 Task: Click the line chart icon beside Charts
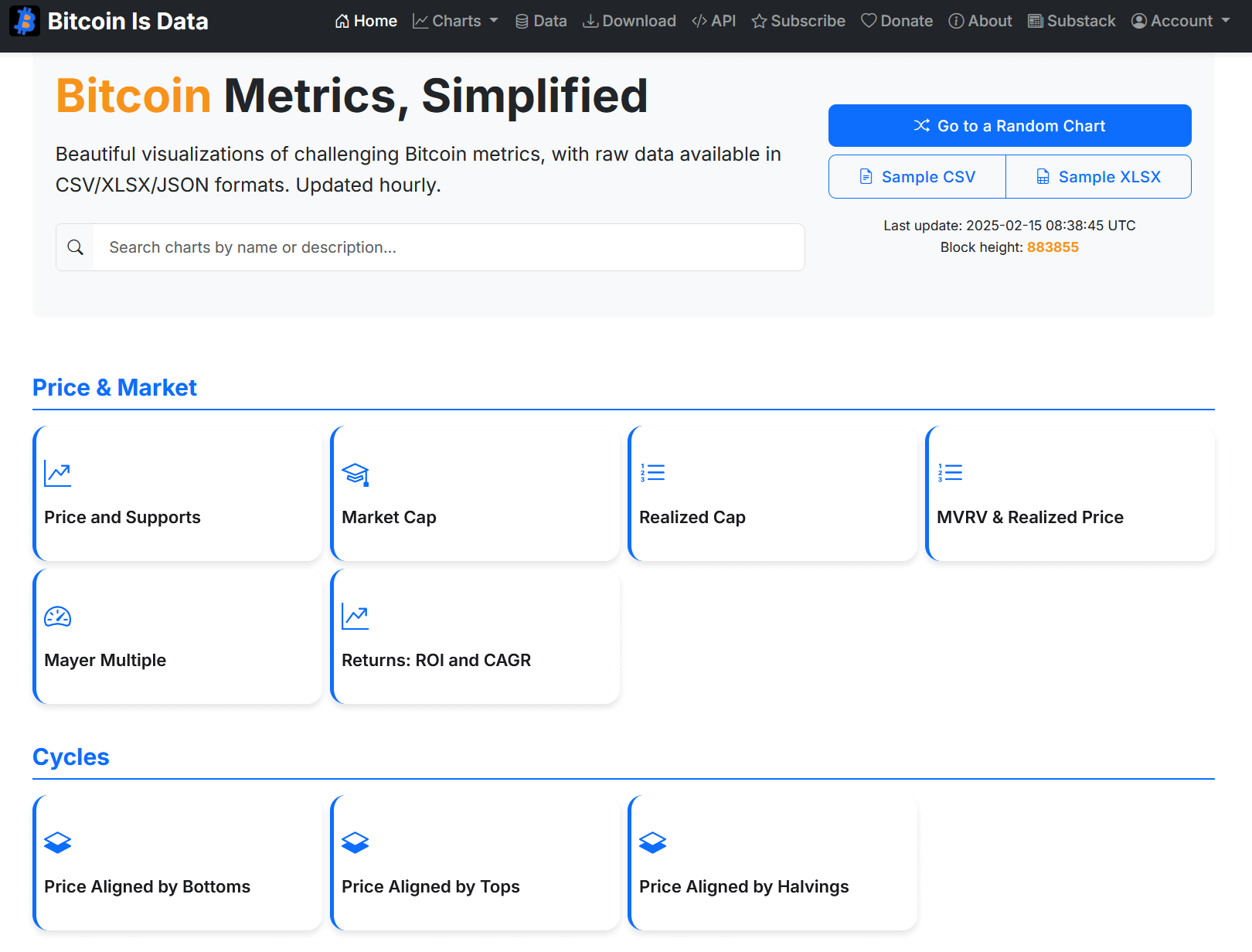click(420, 21)
